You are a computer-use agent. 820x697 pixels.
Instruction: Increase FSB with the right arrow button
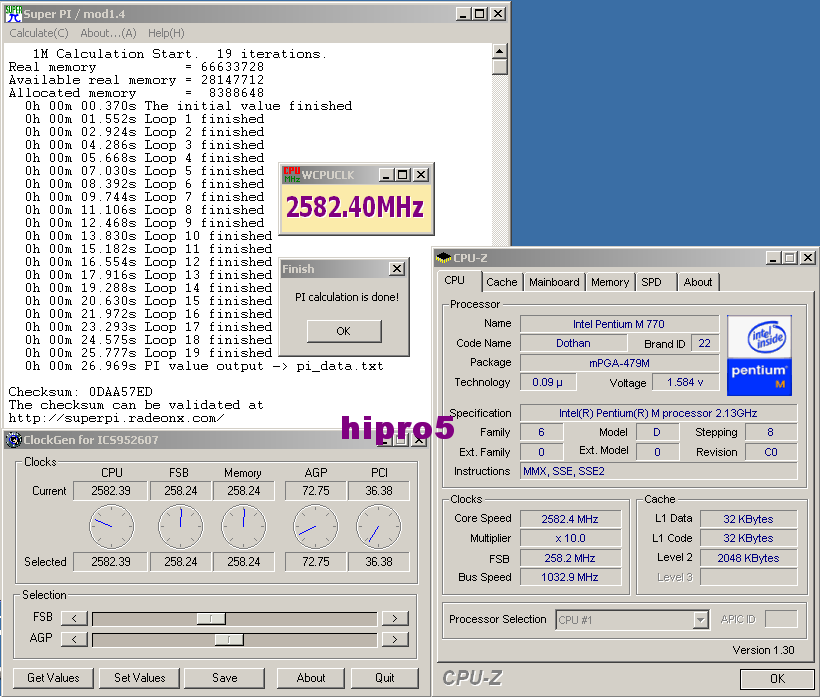click(x=395, y=619)
